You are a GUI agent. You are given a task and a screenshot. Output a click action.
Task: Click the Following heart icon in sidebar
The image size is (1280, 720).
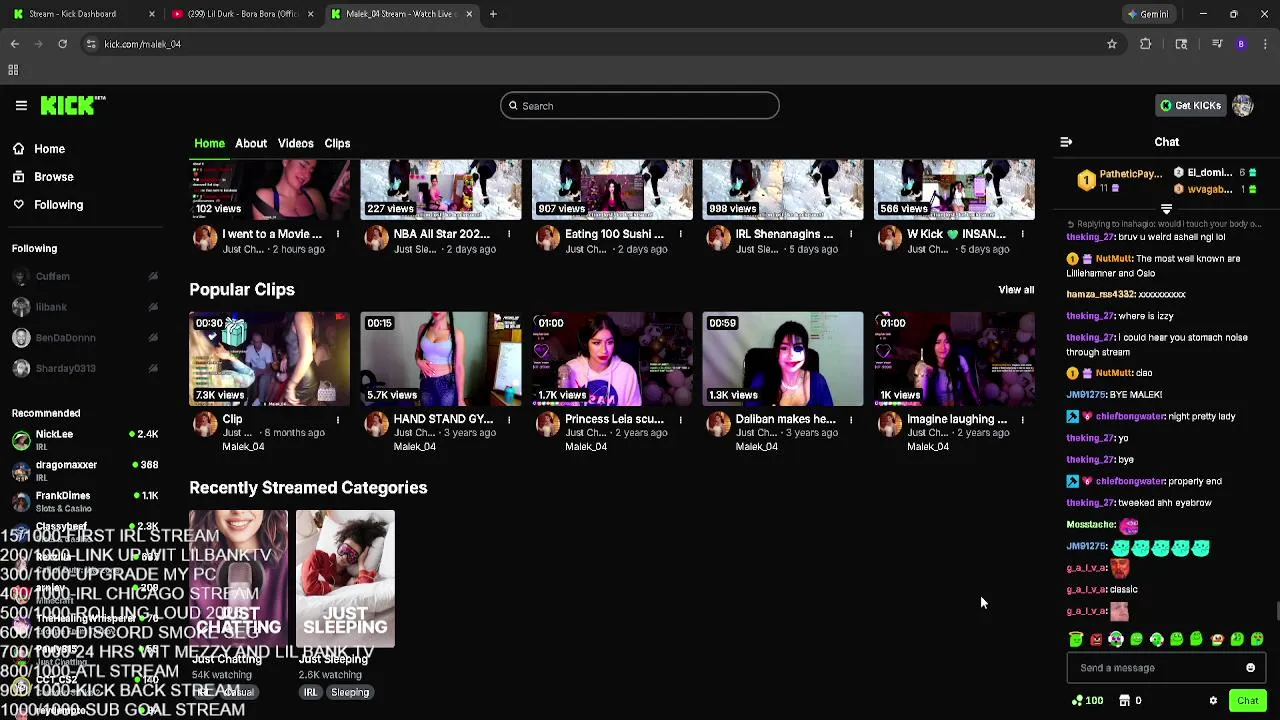tap(18, 205)
